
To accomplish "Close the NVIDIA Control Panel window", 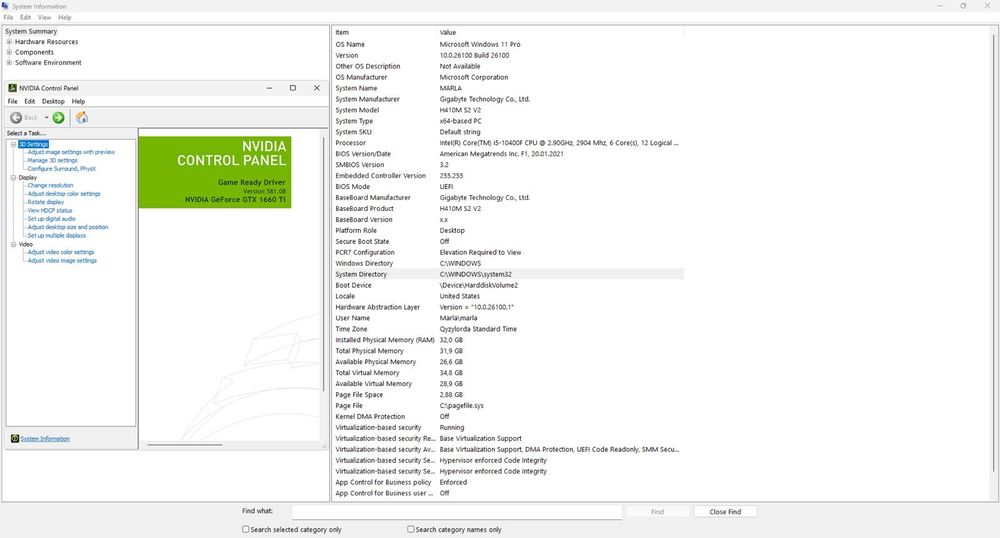I will pyautogui.click(x=316, y=88).
